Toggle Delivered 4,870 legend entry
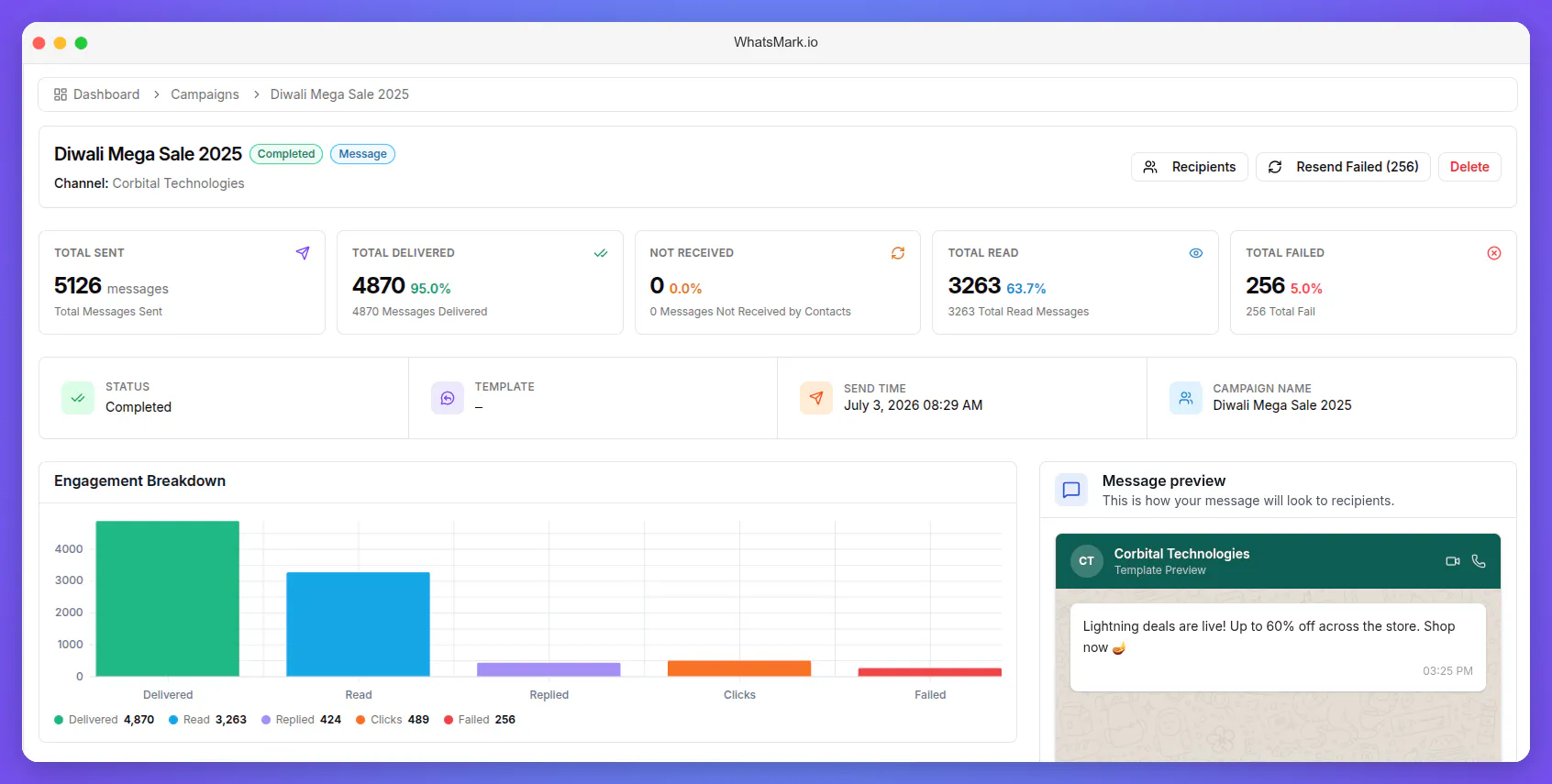The image size is (1552, 784). (105, 720)
